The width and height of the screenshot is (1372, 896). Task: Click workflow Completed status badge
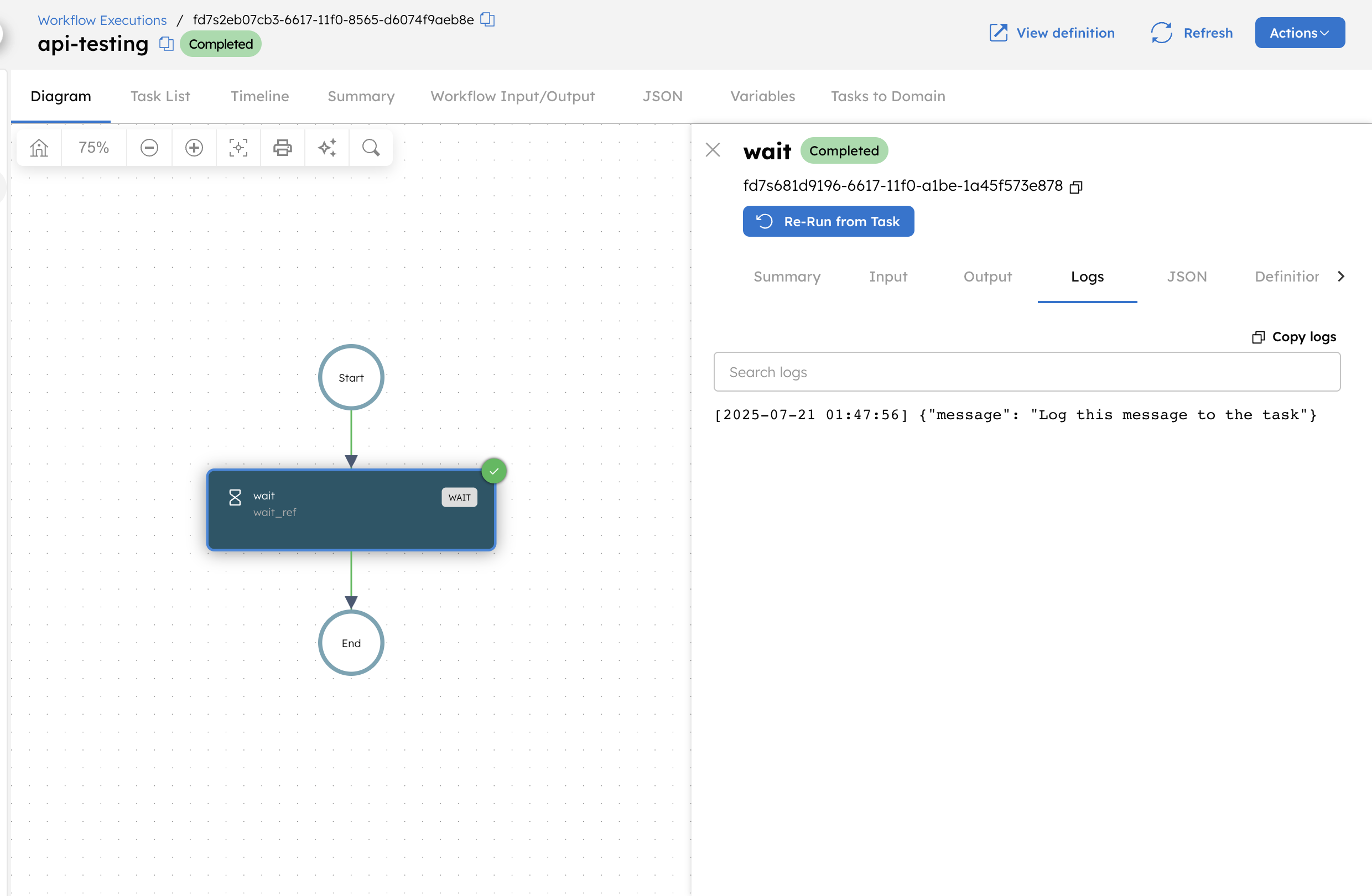coord(221,44)
